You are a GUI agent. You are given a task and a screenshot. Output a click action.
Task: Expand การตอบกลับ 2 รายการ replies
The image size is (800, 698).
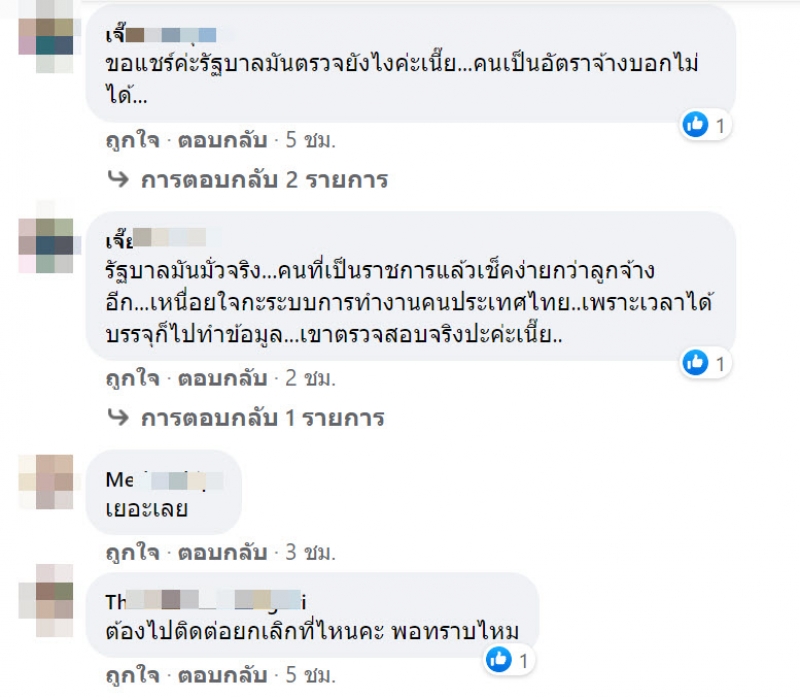tap(264, 181)
